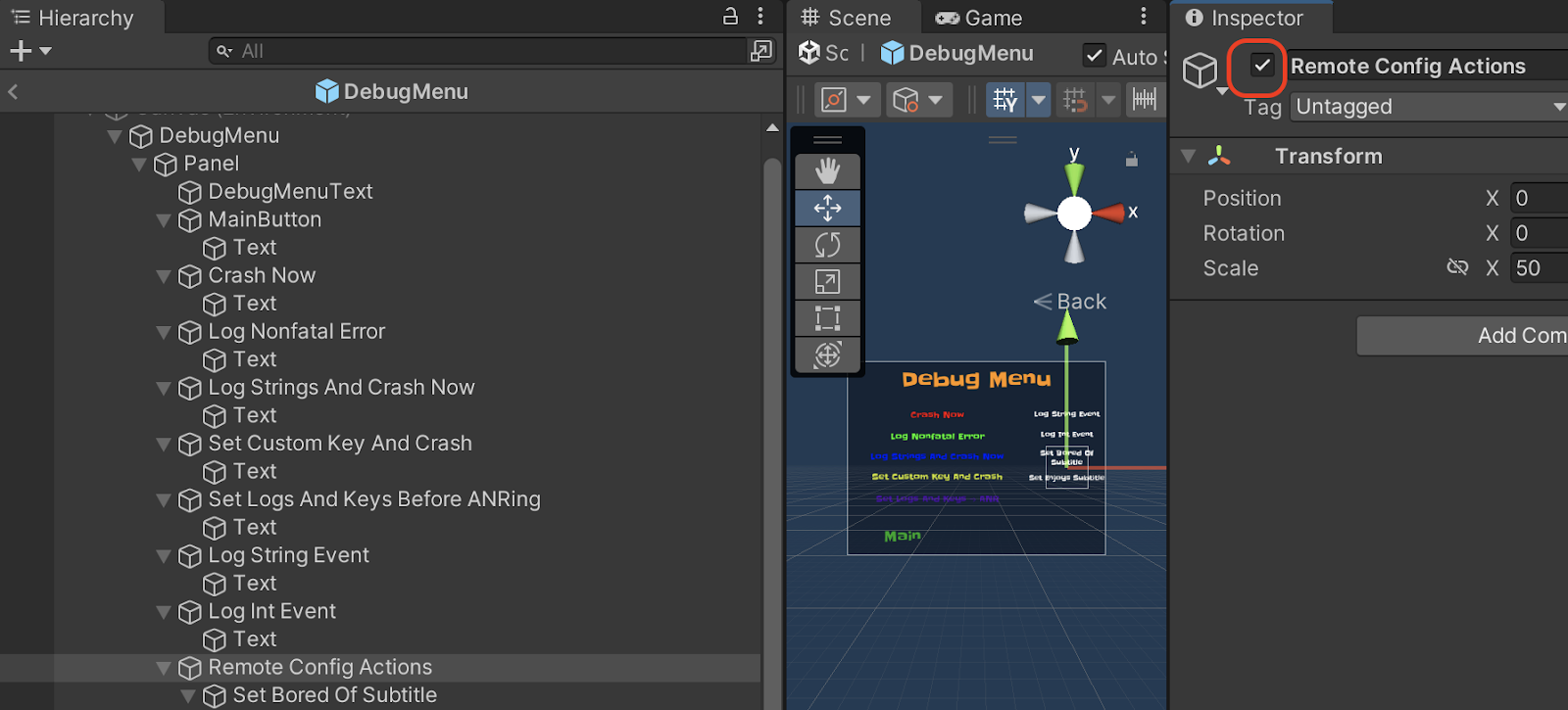Click Back in the scene gizmo
Screen dimensions: 1568x710
(x=1071, y=302)
